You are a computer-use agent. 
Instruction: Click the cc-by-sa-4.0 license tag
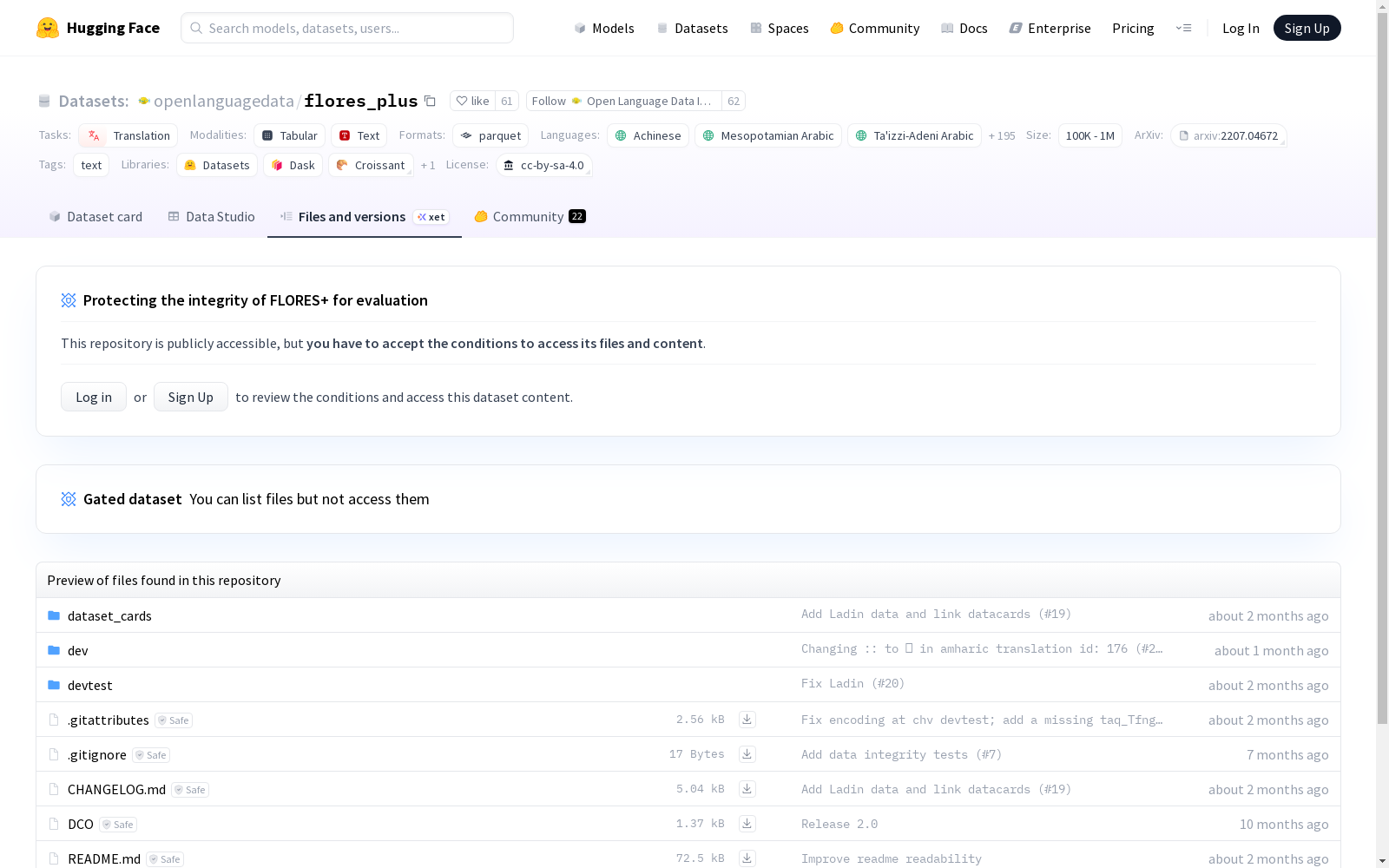(x=543, y=165)
